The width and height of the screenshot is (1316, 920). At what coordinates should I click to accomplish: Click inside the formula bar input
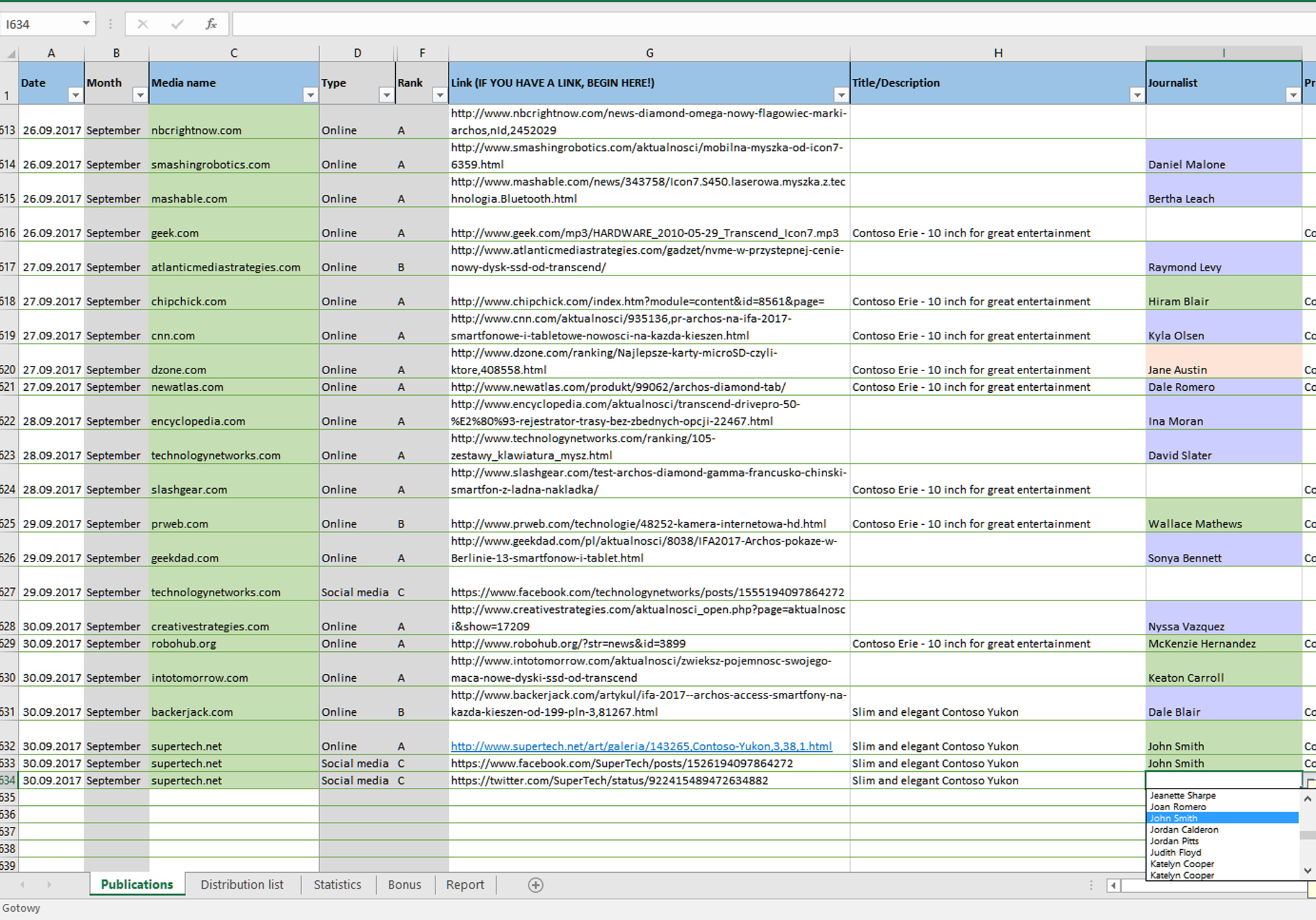click(x=745, y=24)
